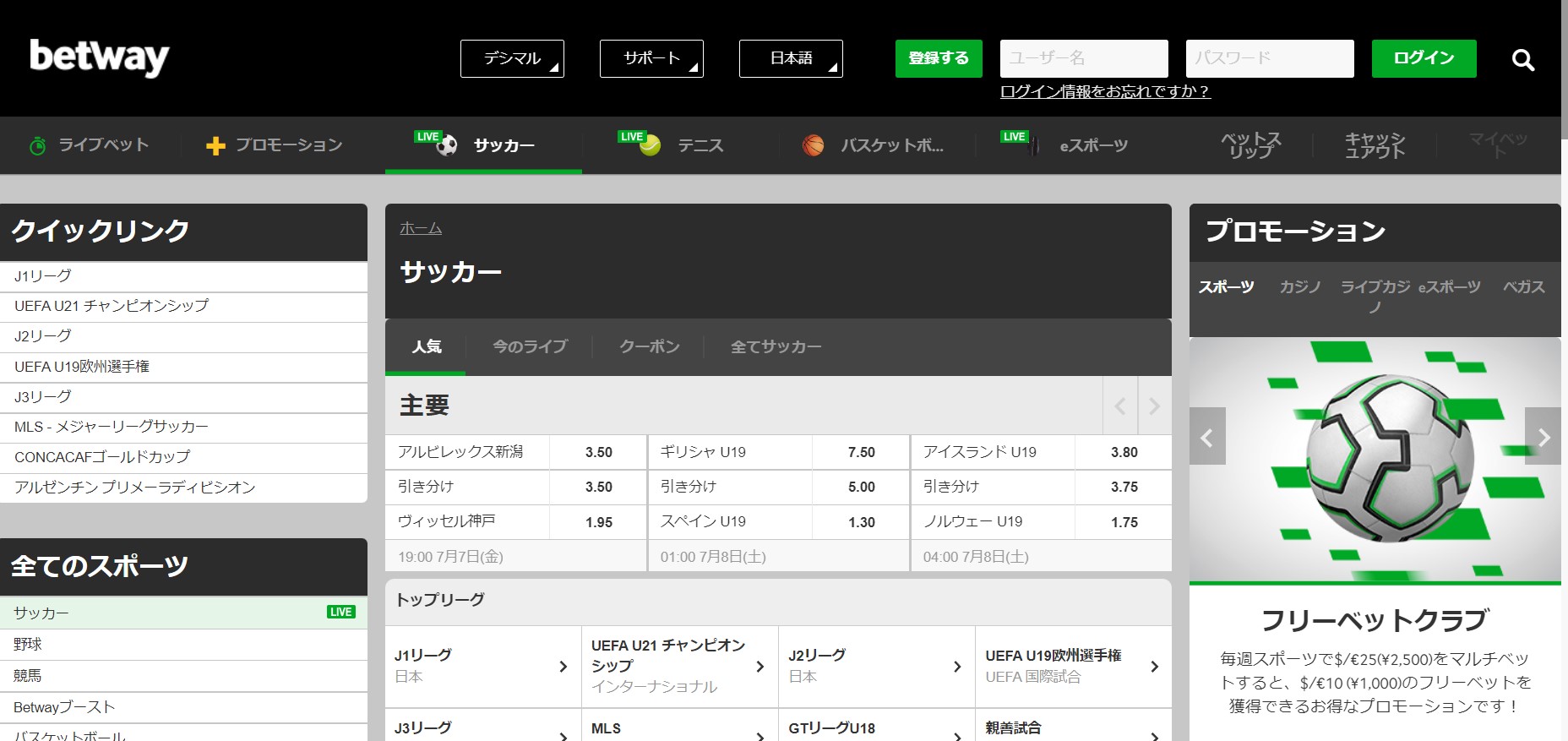Open UEFA U21 チャンピオンシップ quick link
Image resolution: width=1568 pixels, height=741 pixels.
pyautogui.click(x=183, y=307)
